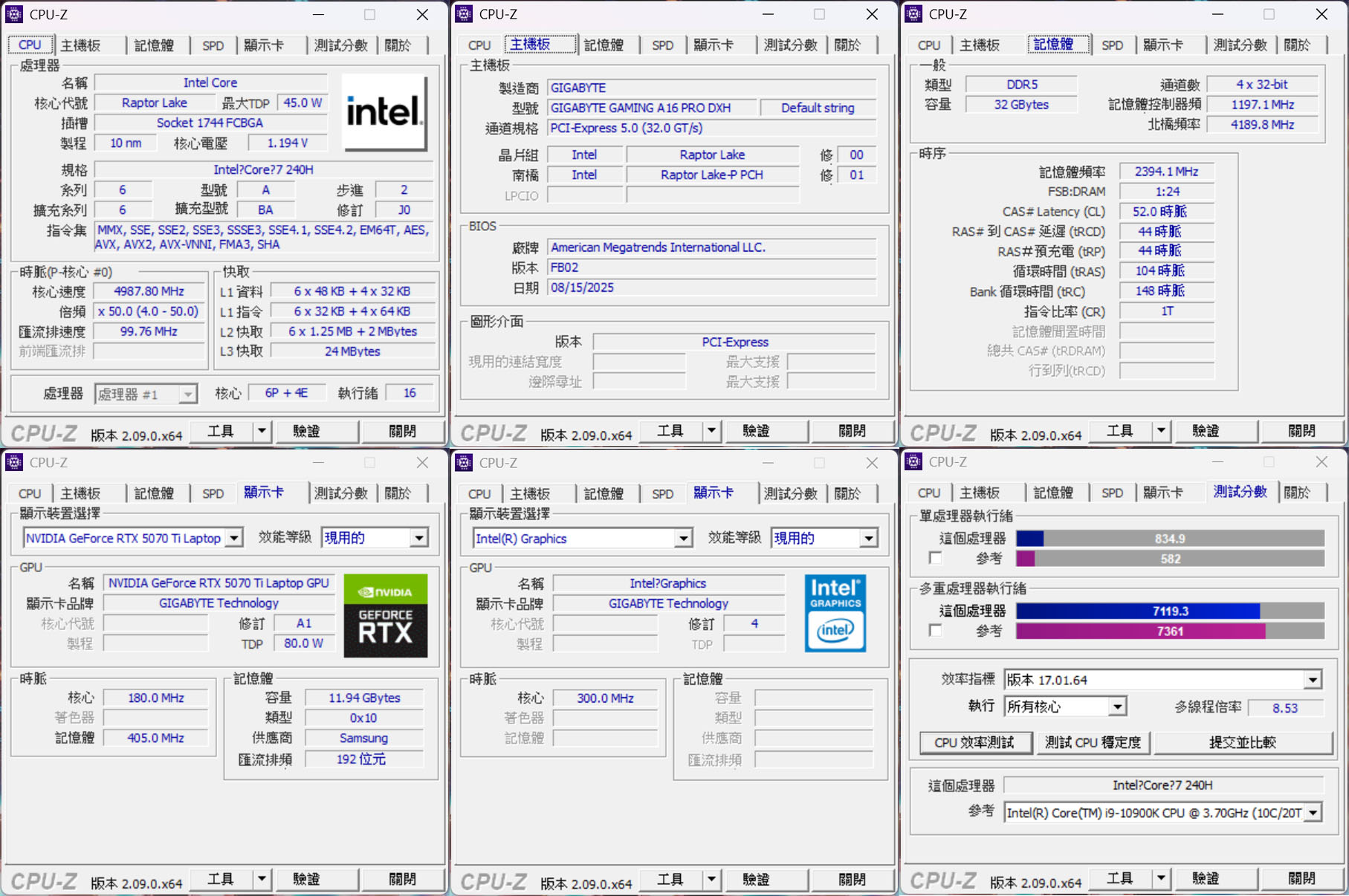This screenshot has height=896, width=1349.
Task: Open the reference CPU i9-10900K dropdown
Action: pyautogui.click(x=1313, y=813)
